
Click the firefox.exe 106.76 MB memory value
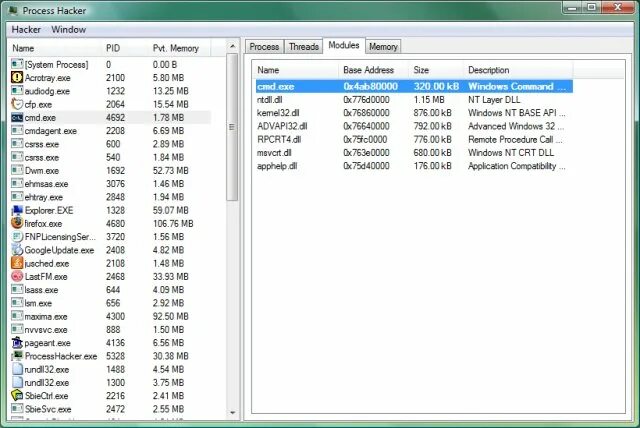173,223
